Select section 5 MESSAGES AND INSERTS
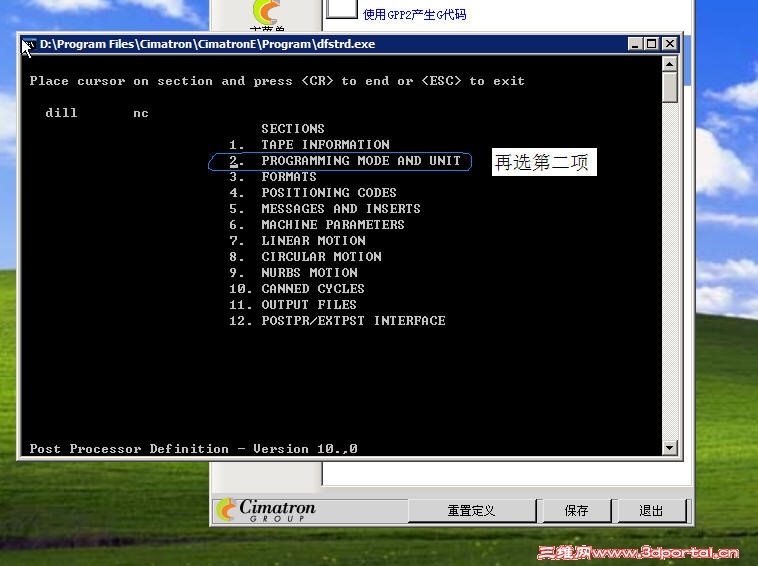This screenshot has height=566, width=758. 324,208
